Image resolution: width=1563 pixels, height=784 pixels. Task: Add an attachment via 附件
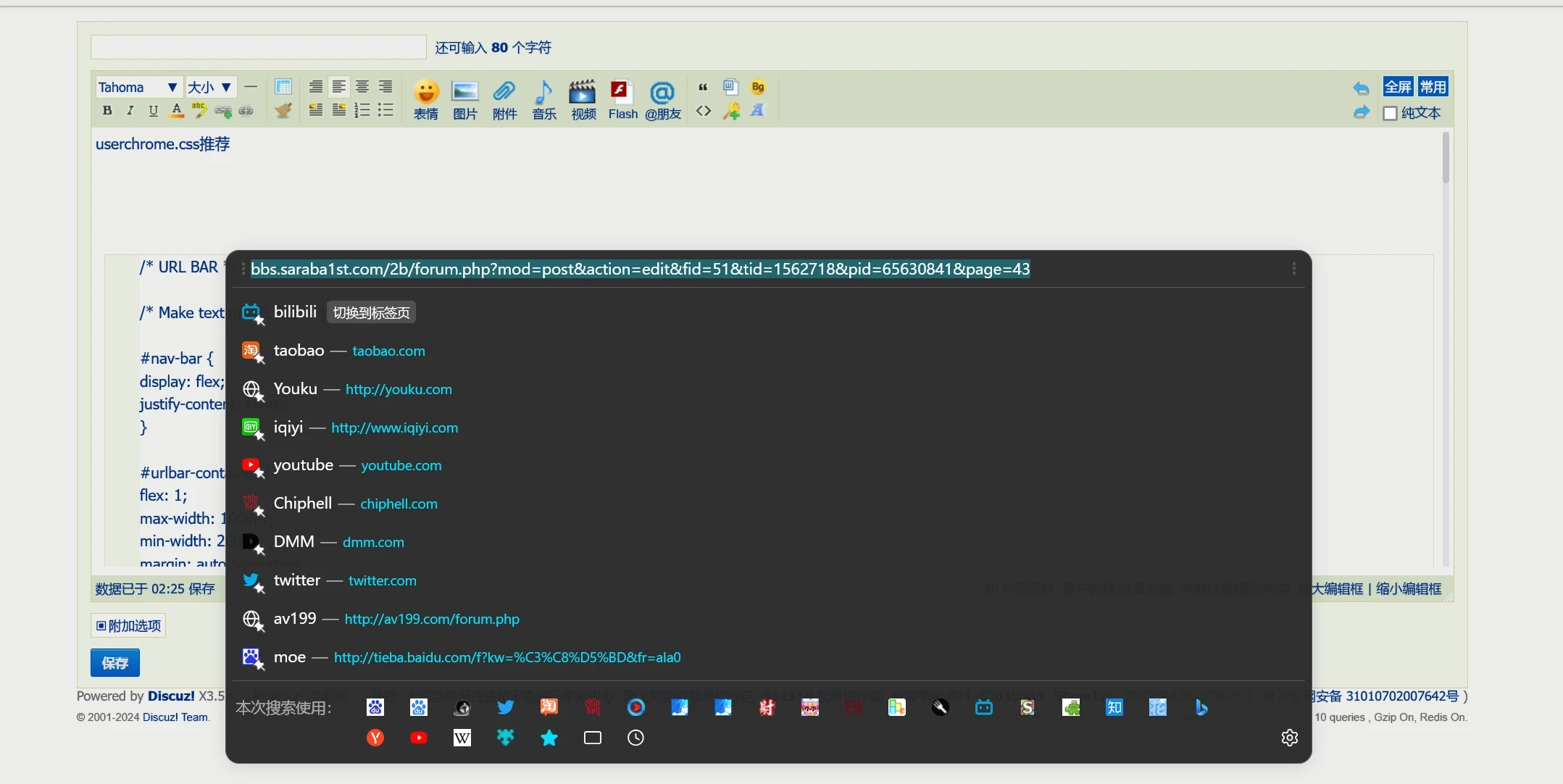point(504,100)
